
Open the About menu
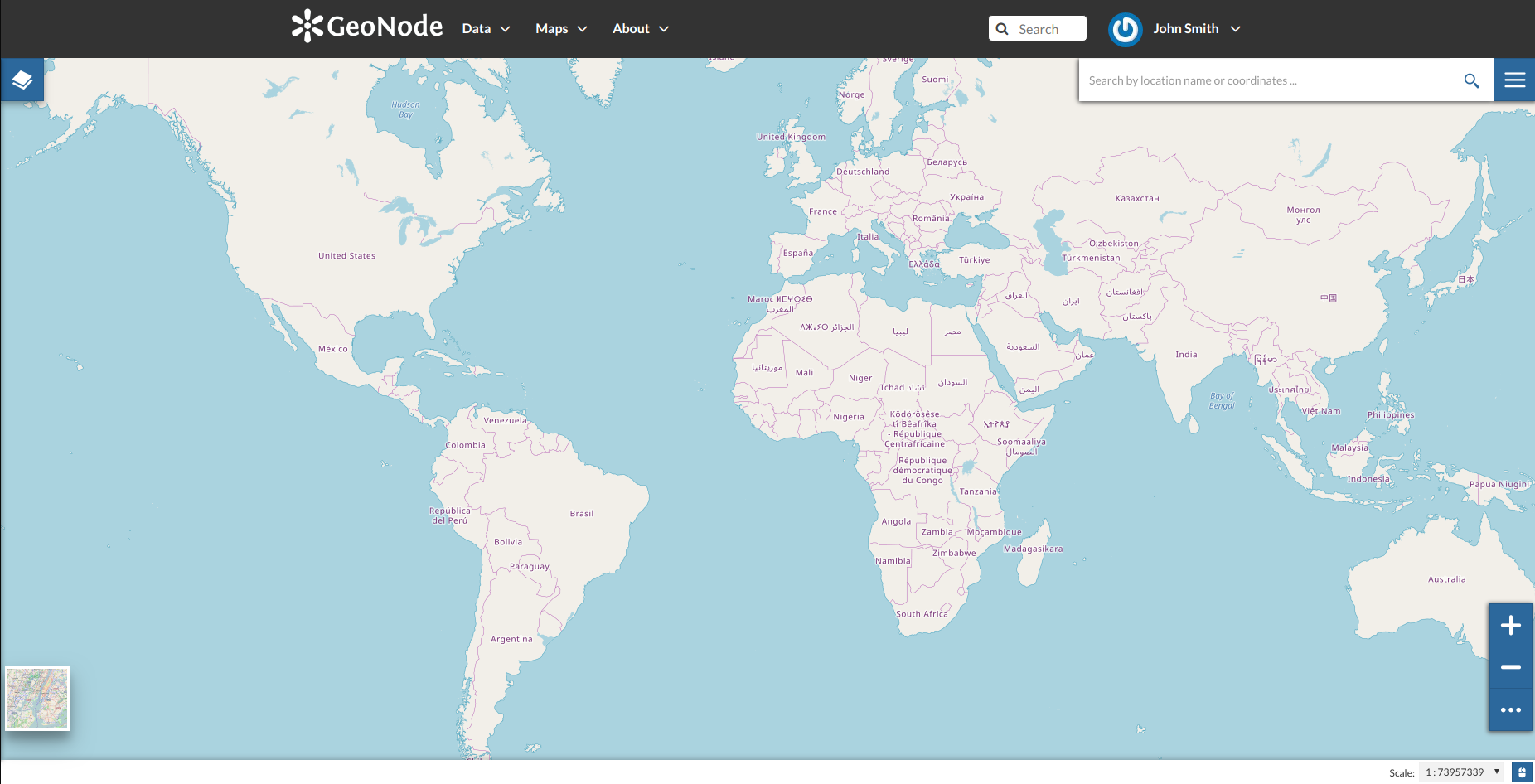tap(641, 29)
